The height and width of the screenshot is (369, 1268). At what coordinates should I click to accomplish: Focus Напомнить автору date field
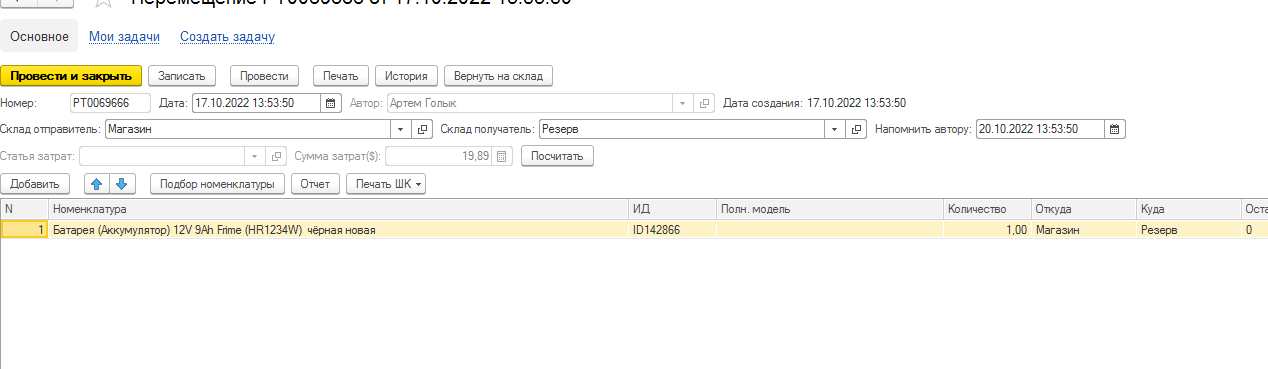pos(1041,129)
